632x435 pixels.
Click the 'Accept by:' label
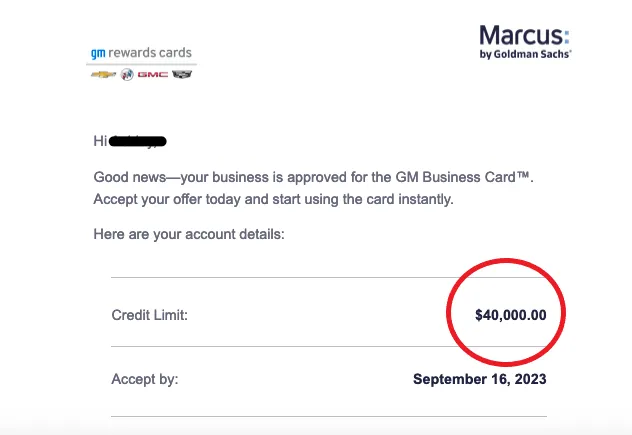tap(145, 379)
